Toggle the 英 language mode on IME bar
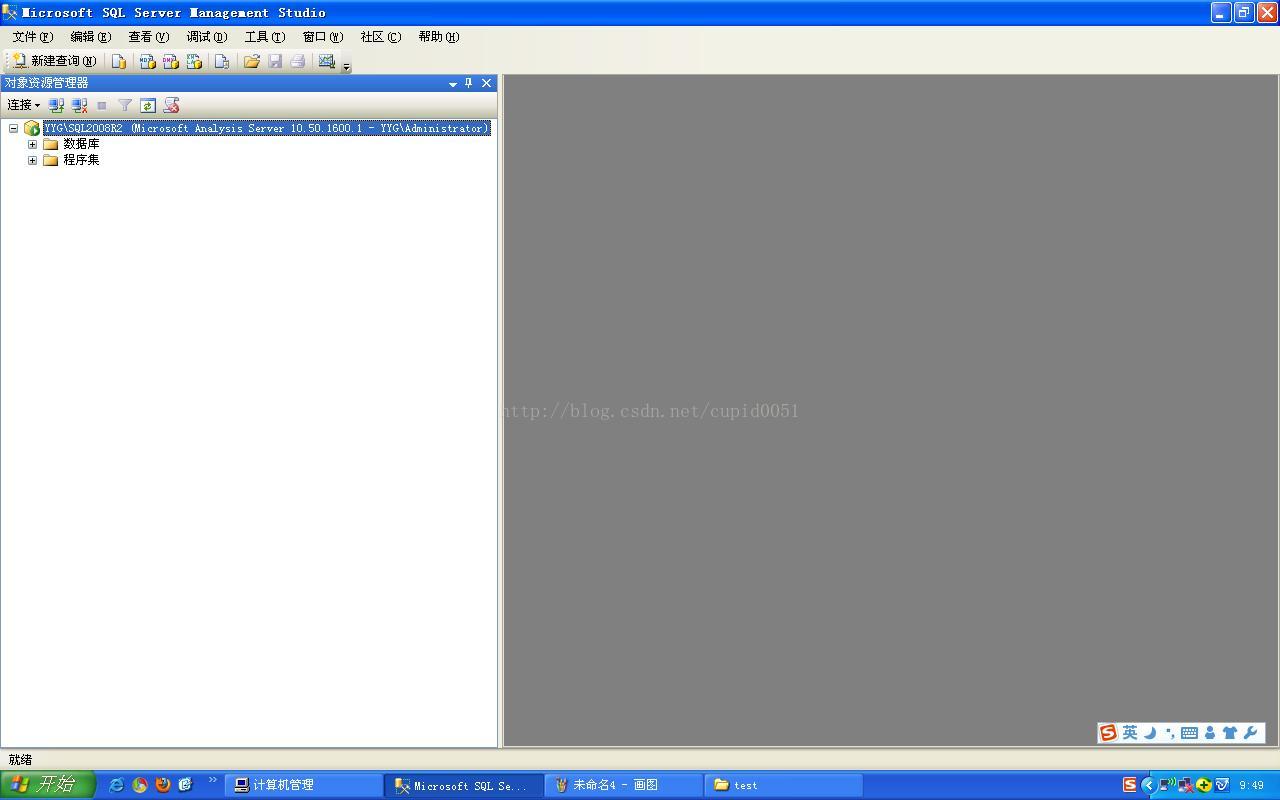The height and width of the screenshot is (800, 1280). pos(1130,733)
